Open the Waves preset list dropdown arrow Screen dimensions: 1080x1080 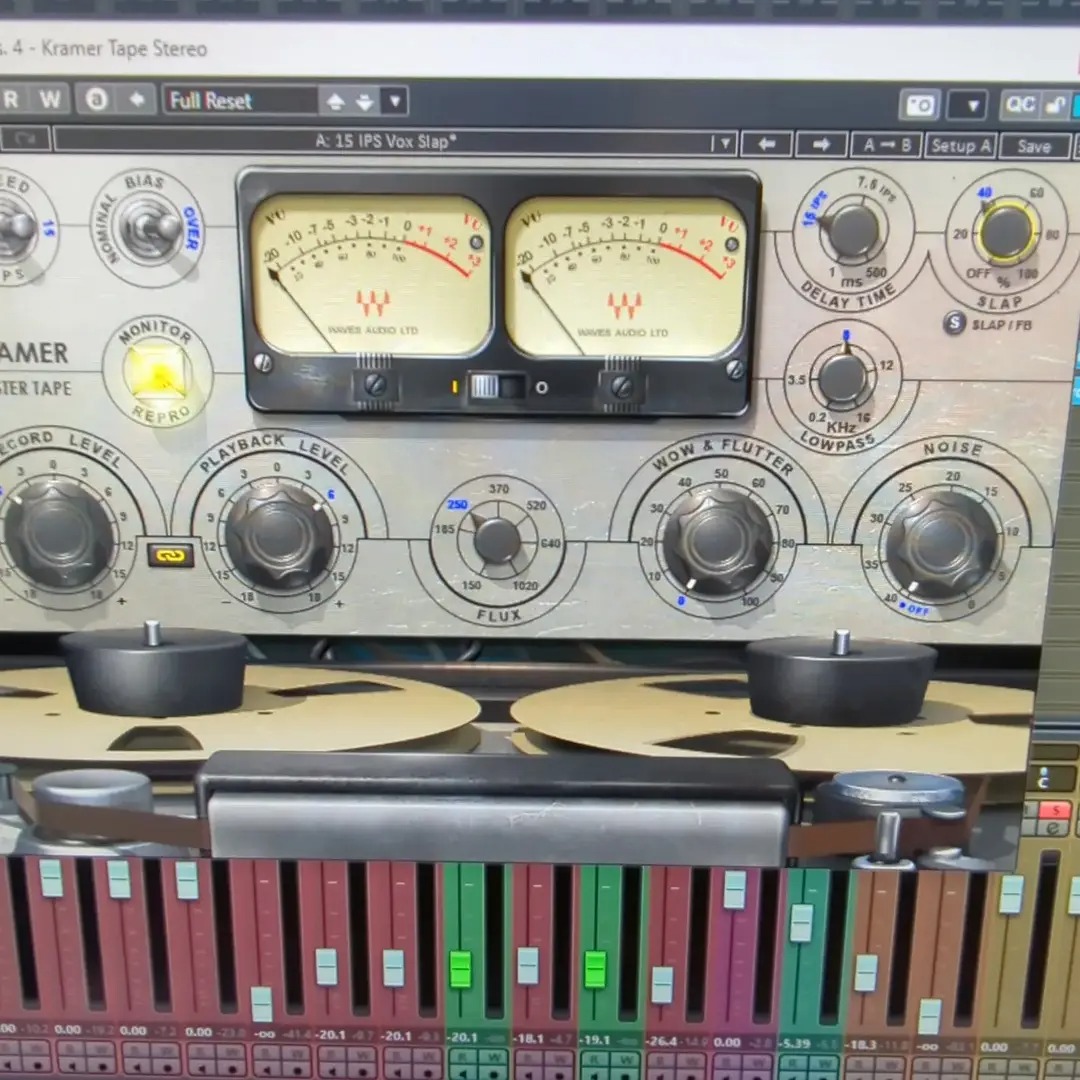(723, 143)
